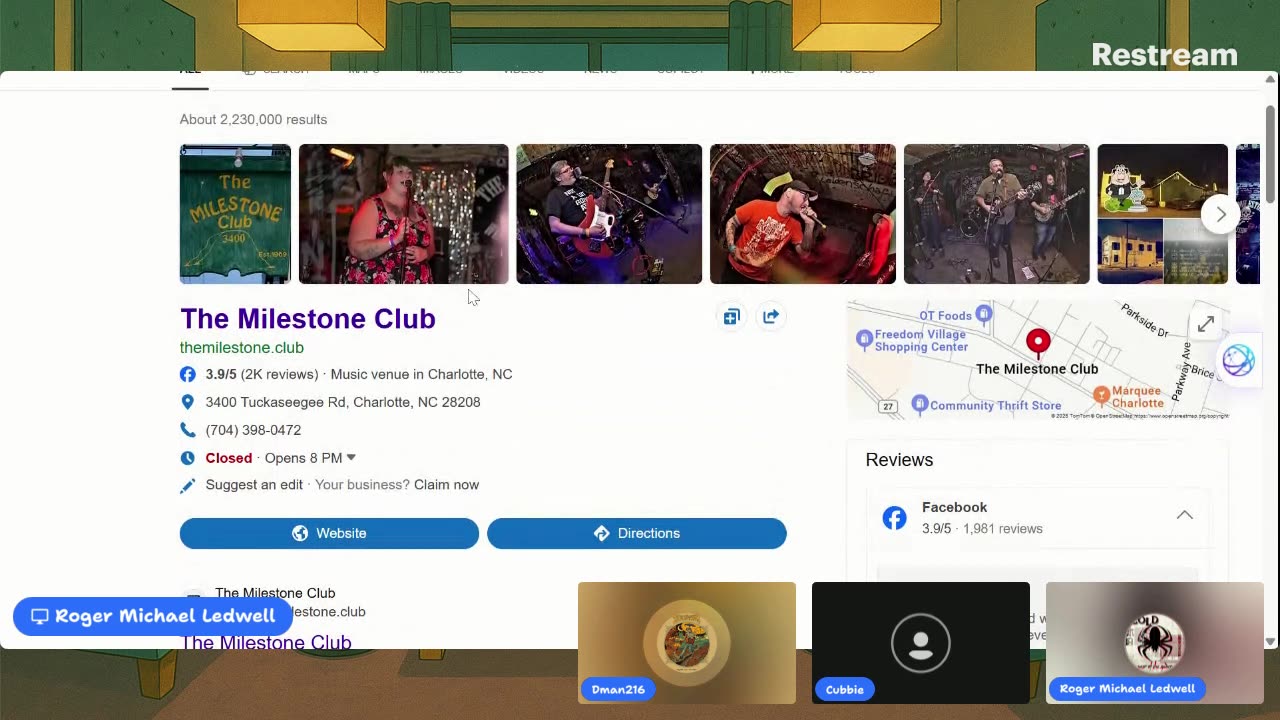The height and width of the screenshot is (720, 1280).
Task: Click the phone number (704) 398-0472
Action: (x=253, y=430)
